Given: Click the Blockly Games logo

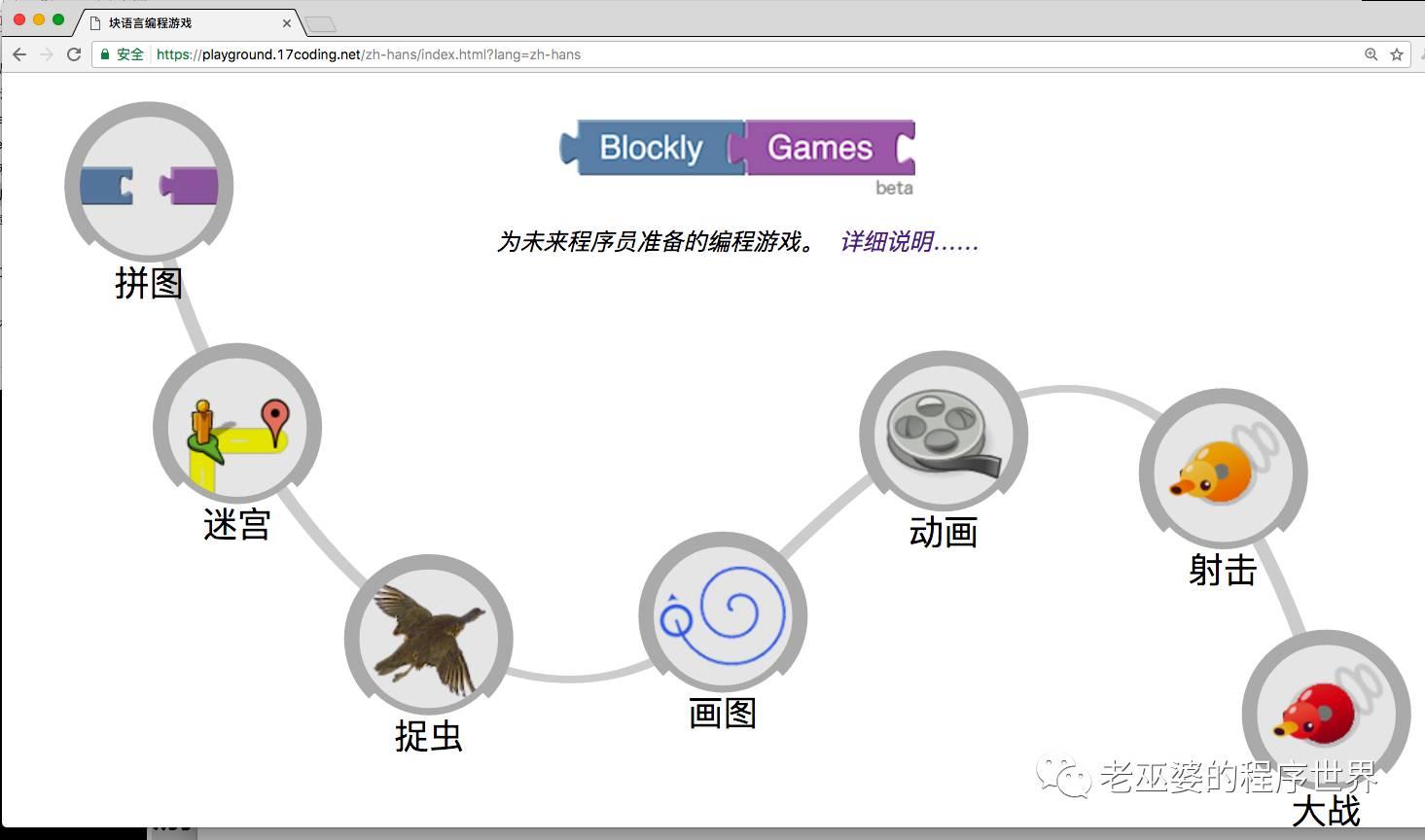Looking at the screenshot, I should pyautogui.click(x=737, y=148).
